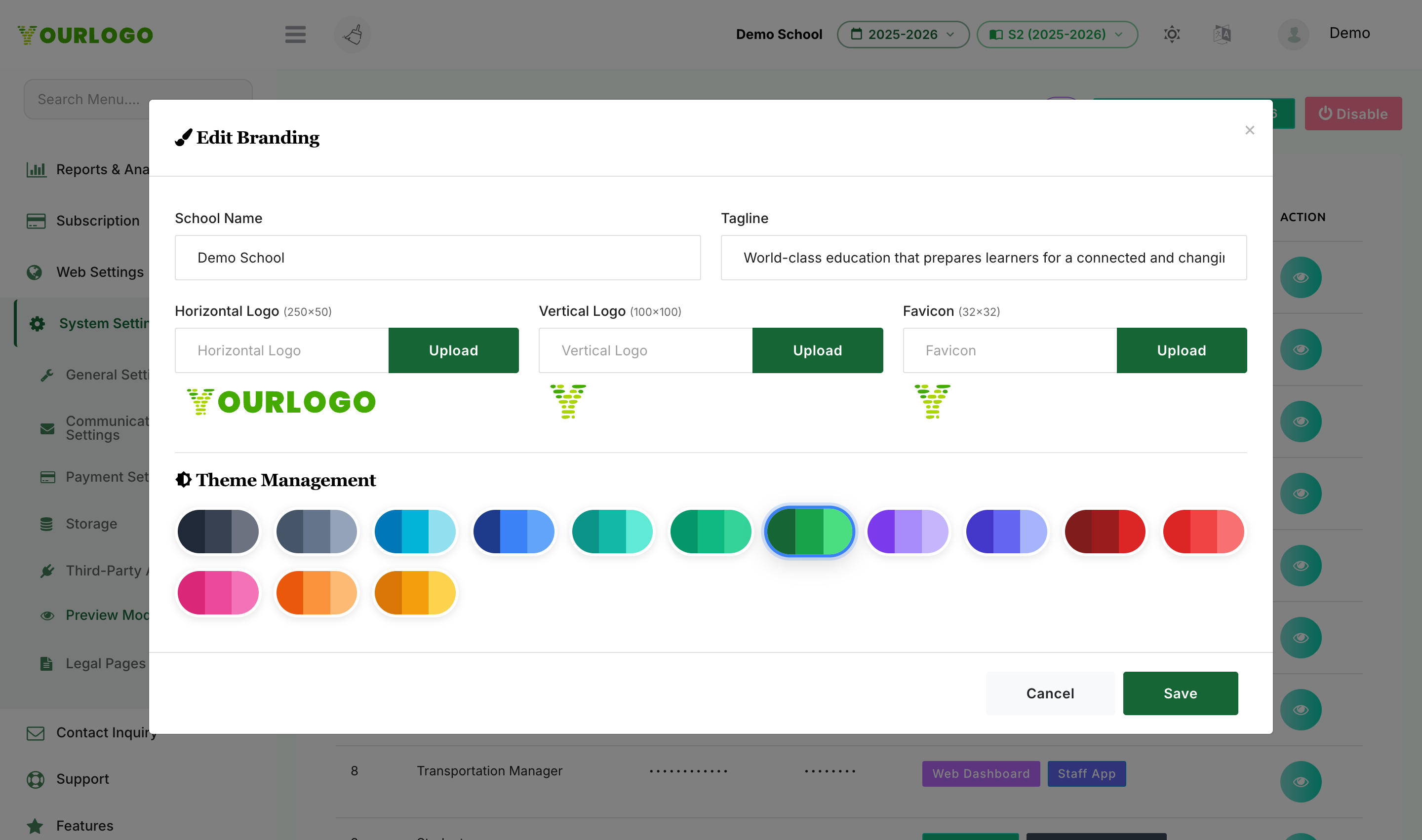
Task: Select the bright red theme swatch
Action: pos(1203,532)
